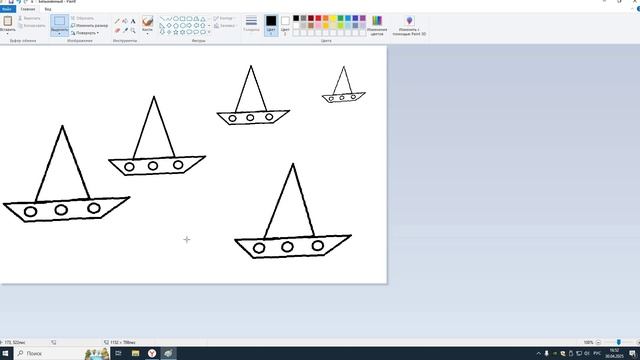Open the notification center icon
This screenshot has width=640, height=360.
[632, 353]
